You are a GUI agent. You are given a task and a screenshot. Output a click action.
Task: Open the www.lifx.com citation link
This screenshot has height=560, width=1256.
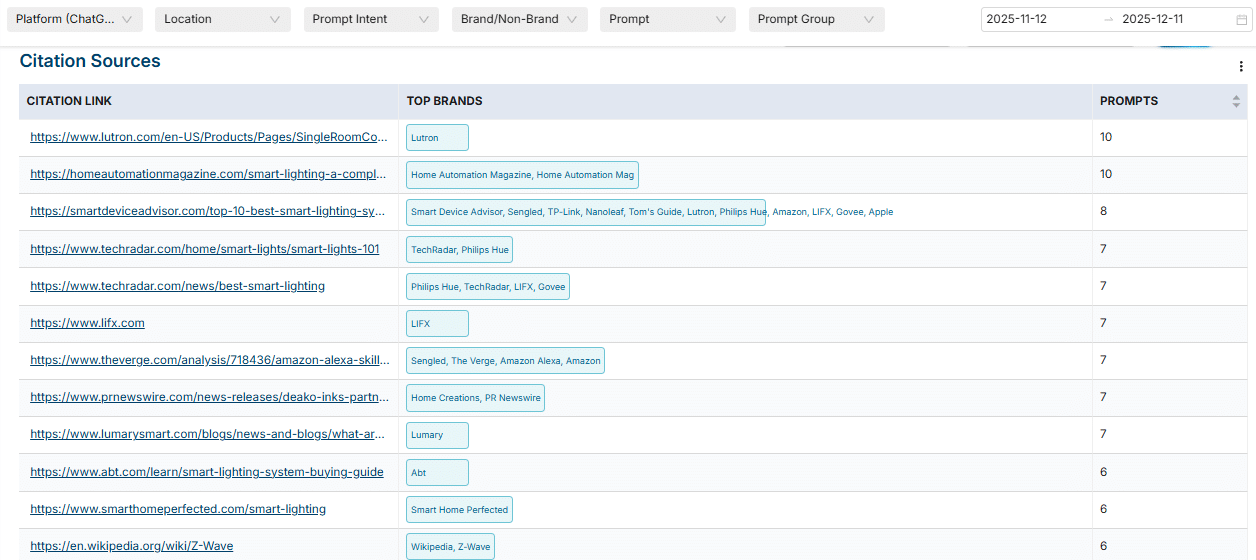click(87, 323)
